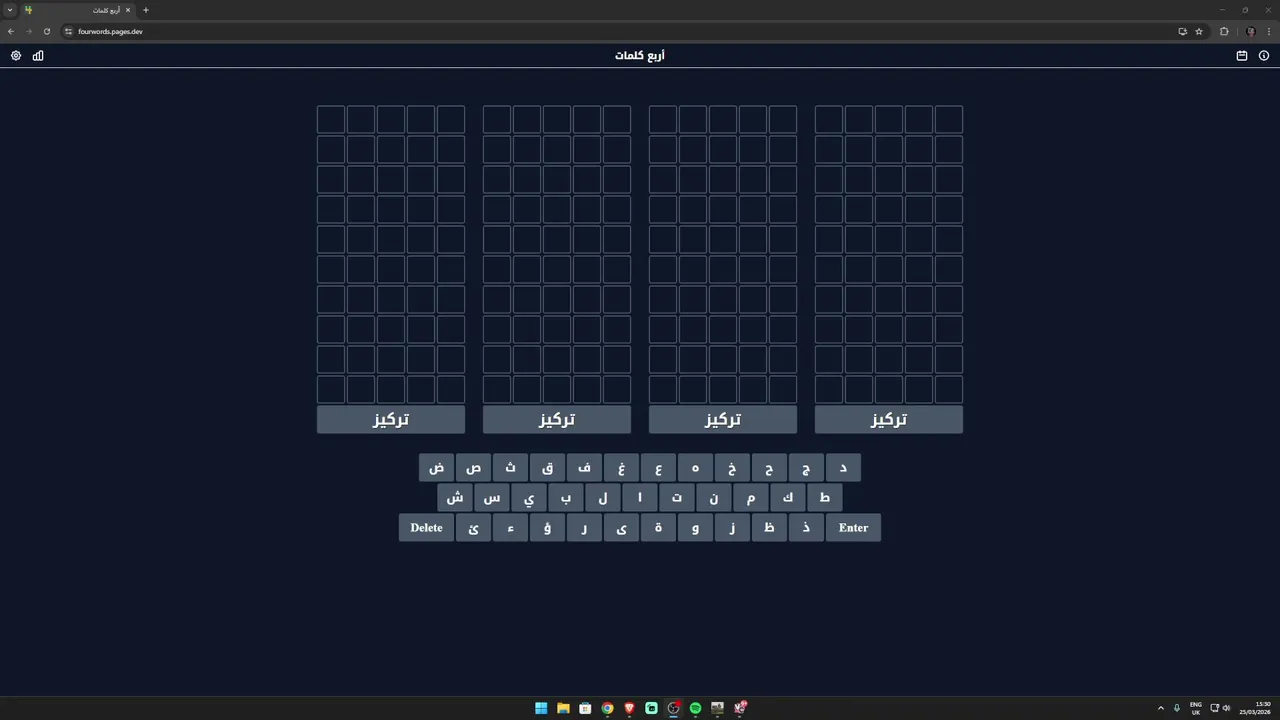This screenshot has width=1280, height=720.
Task: Open the info icon in the header
Action: point(1264,56)
